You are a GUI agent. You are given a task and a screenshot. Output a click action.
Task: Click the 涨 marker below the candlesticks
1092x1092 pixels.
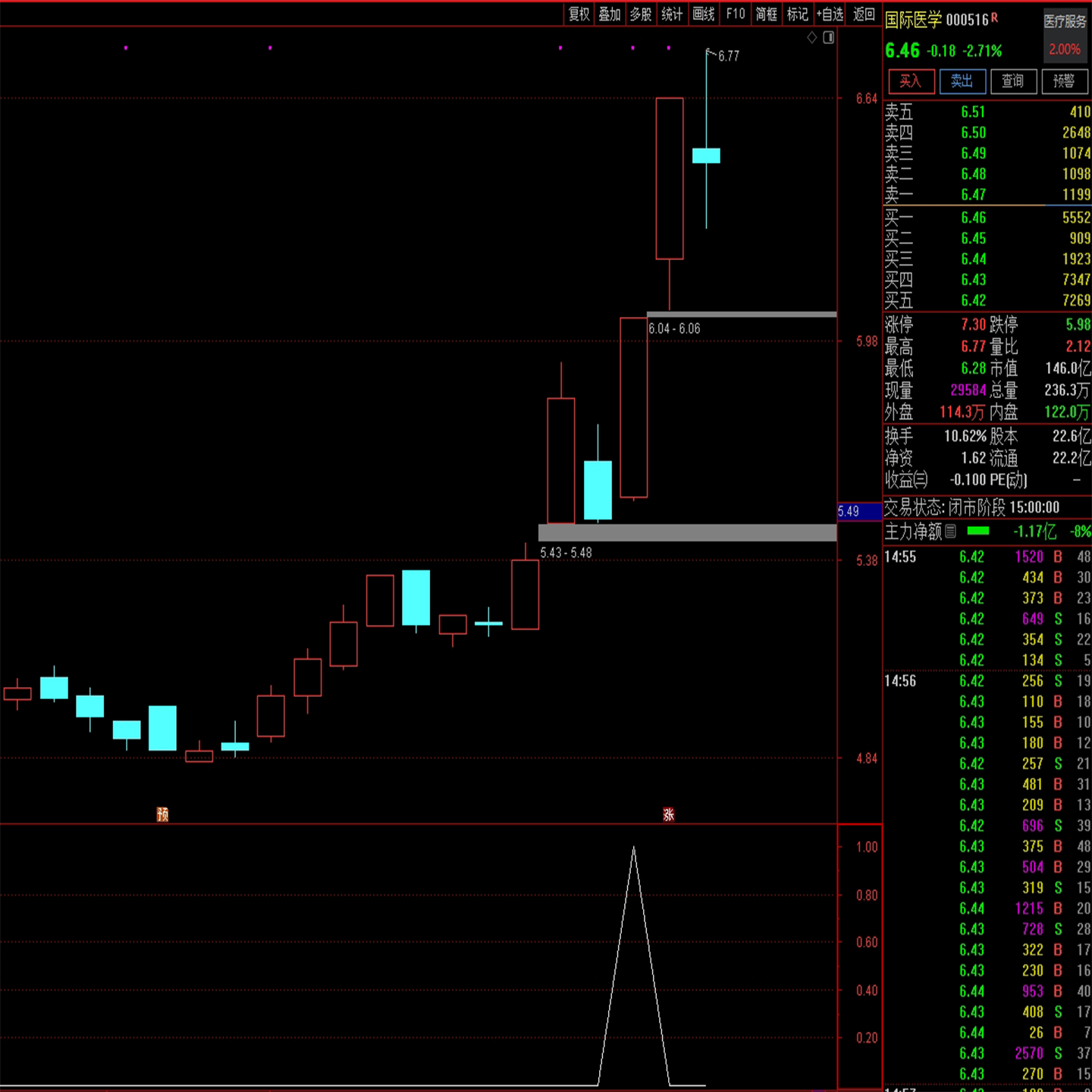668,814
